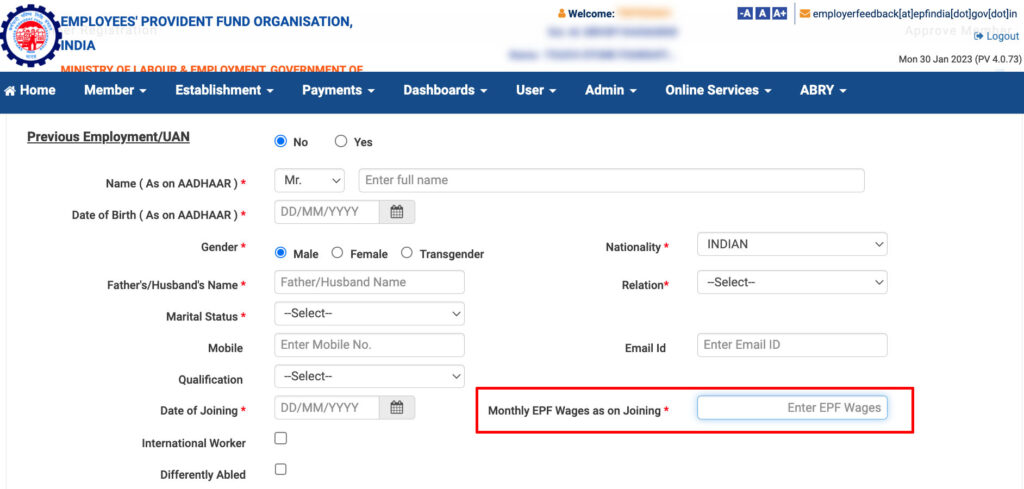The width and height of the screenshot is (1024, 489).
Task: Open the Relation select dropdown
Action: (792, 283)
